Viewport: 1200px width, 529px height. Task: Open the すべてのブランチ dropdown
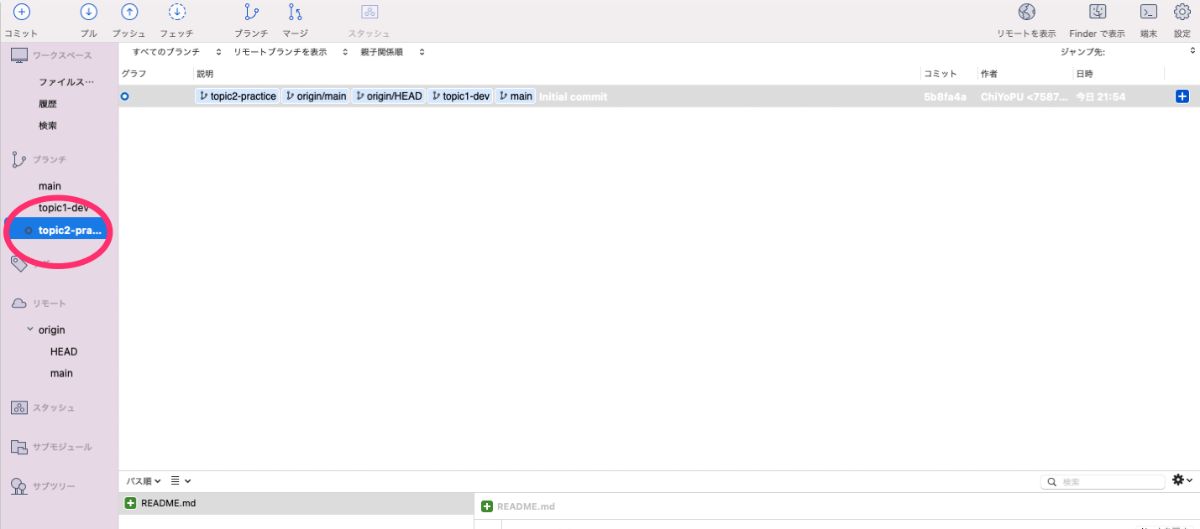[x=177, y=52]
